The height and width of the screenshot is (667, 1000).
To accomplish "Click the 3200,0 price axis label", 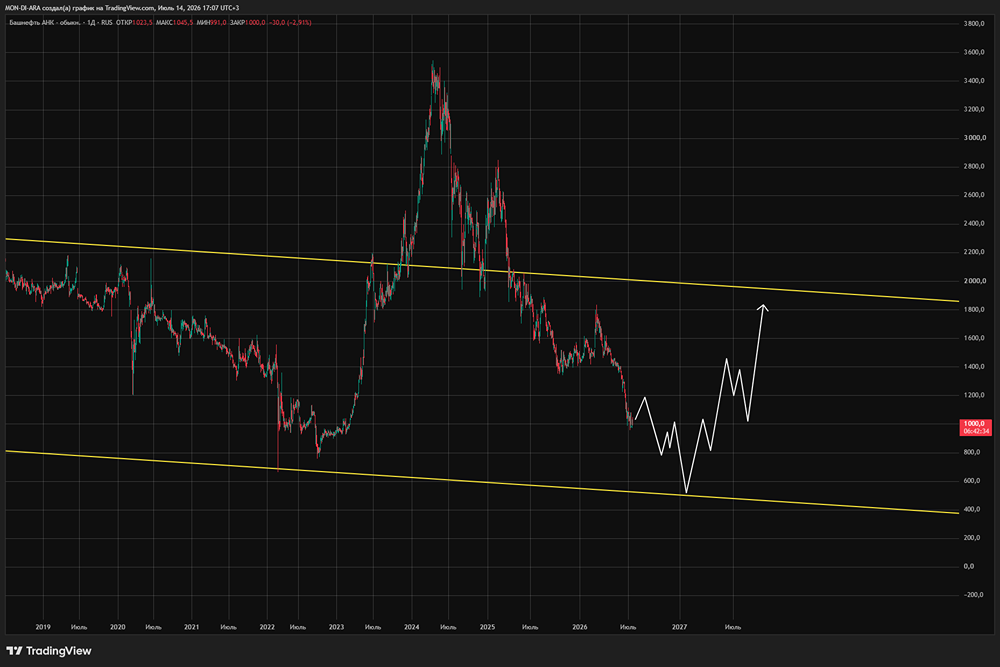I will pos(974,110).
